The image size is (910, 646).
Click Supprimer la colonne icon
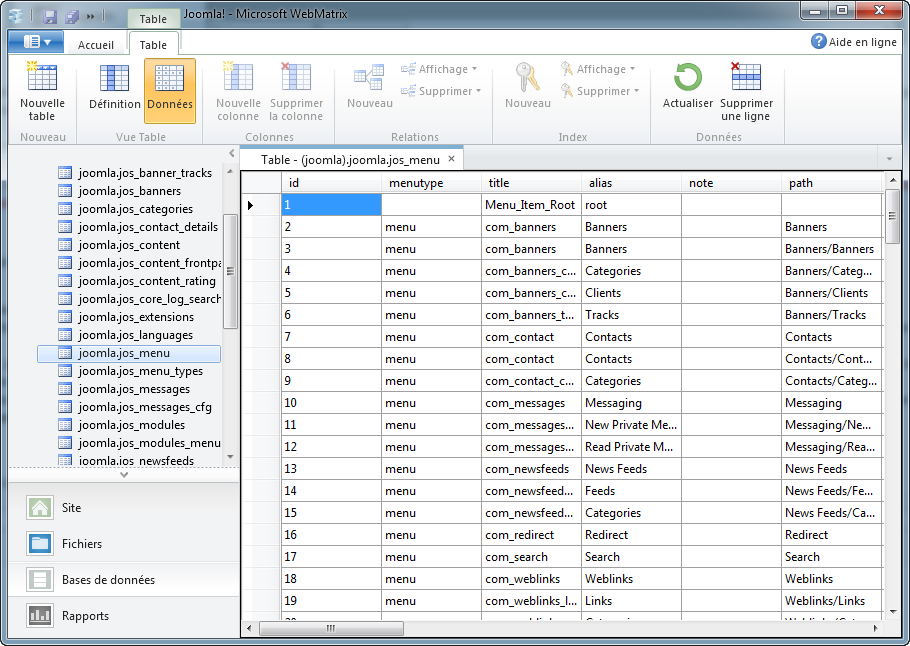pos(295,90)
